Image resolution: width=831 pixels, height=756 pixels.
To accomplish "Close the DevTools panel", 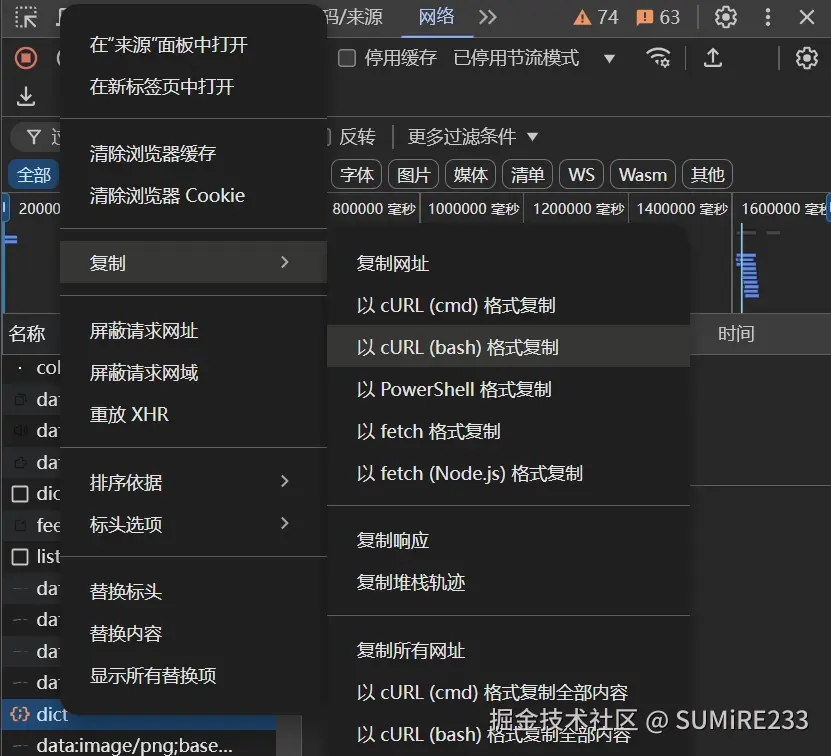I will [x=807, y=17].
